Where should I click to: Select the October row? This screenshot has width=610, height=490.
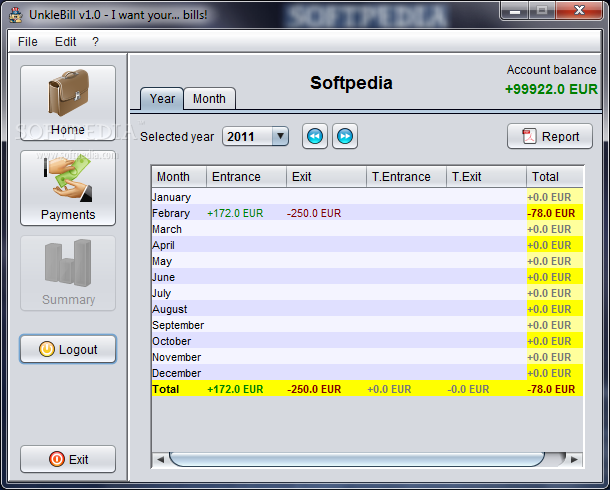pos(367,341)
